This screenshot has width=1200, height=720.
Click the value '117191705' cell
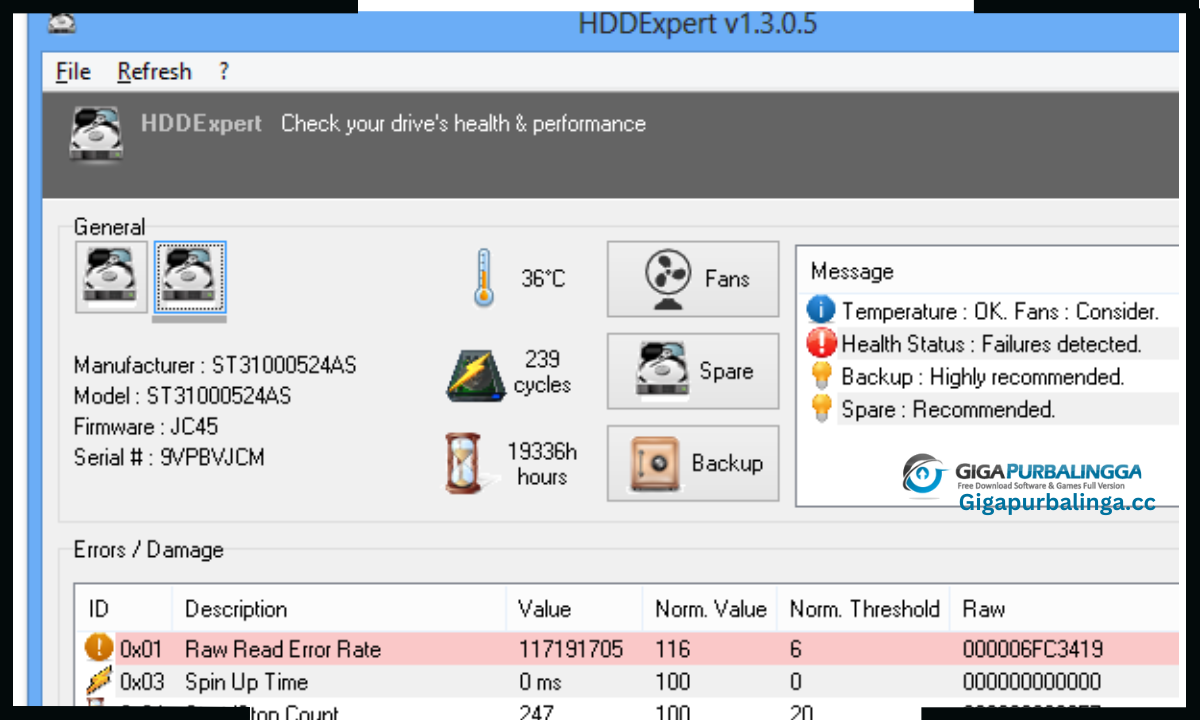pyautogui.click(x=570, y=649)
